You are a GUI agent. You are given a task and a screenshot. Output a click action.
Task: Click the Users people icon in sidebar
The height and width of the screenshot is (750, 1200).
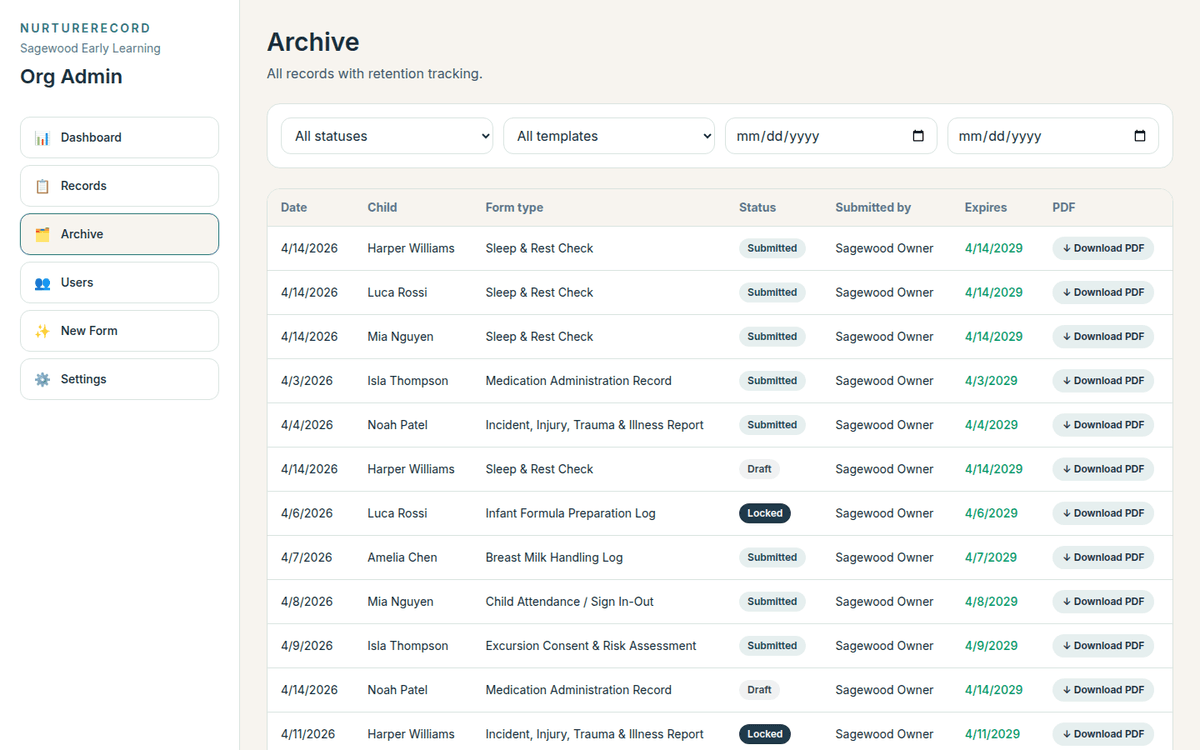pyautogui.click(x=42, y=283)
